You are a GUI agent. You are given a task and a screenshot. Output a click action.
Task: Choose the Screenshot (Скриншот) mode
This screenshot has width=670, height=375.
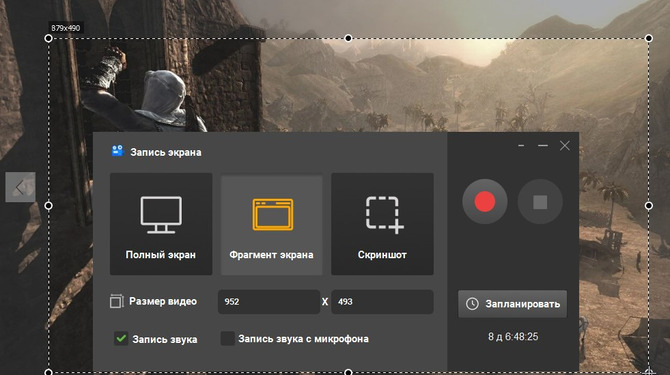tap(382, 224)
